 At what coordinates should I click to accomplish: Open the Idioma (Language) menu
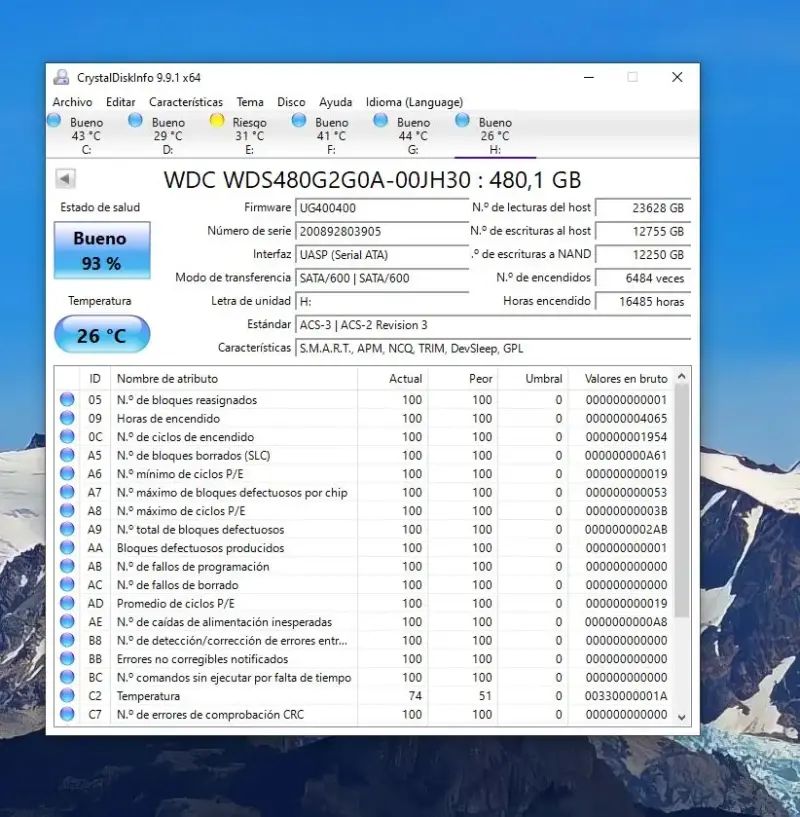pos(414,102)
